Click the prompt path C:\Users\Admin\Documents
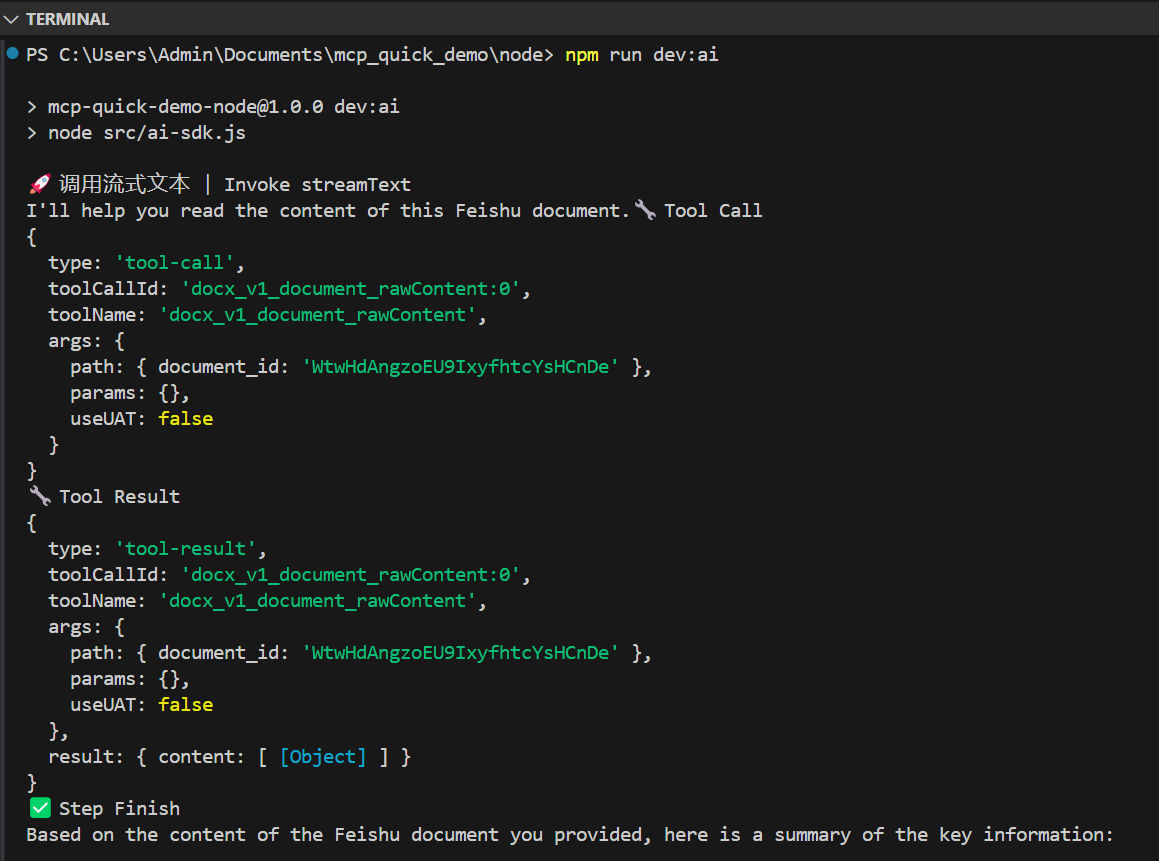Screen dimensions: 1159x861 191,55
